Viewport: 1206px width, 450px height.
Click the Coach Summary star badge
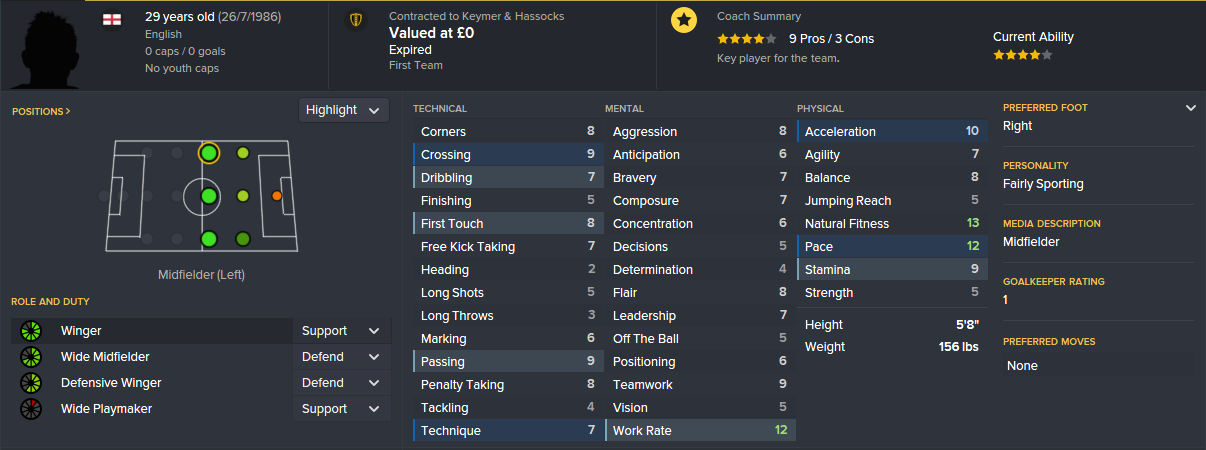click(x=684, y=20)
